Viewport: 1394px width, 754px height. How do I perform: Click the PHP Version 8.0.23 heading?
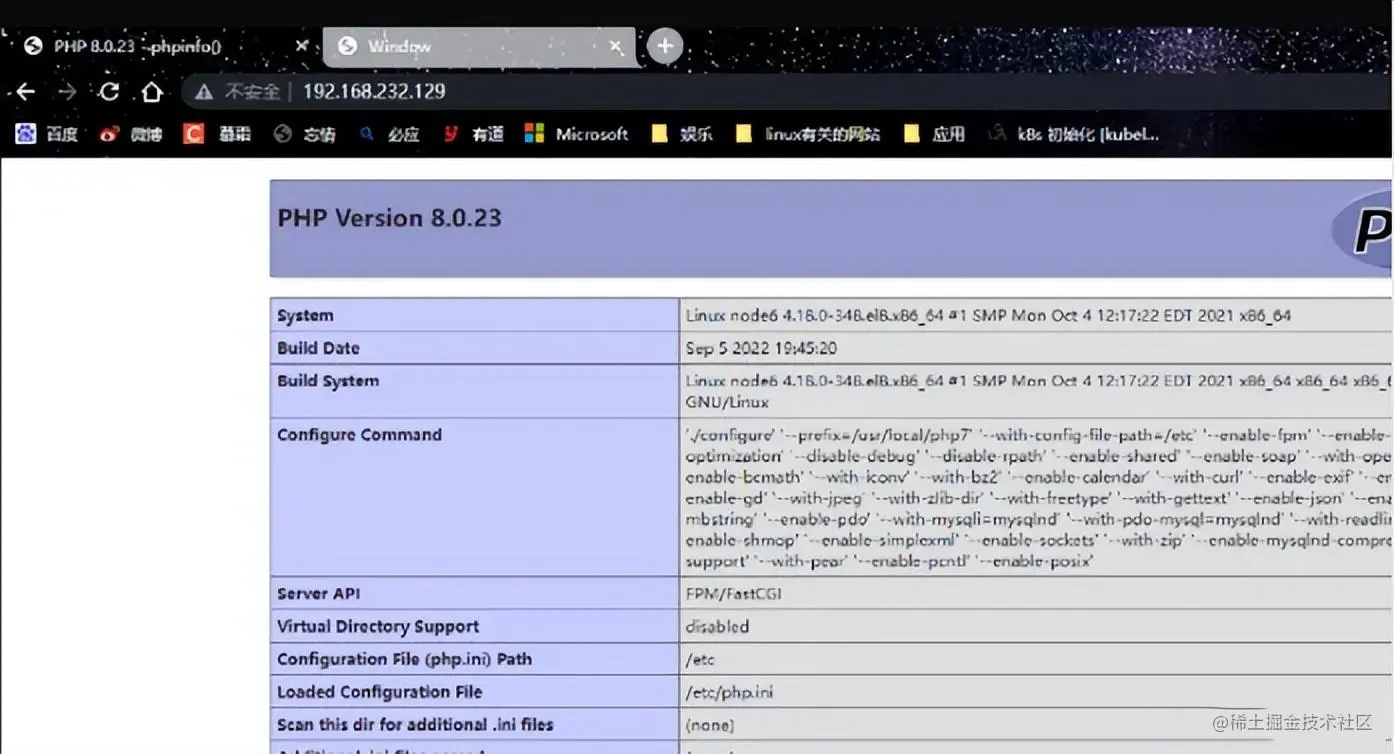tap(389, 218)
